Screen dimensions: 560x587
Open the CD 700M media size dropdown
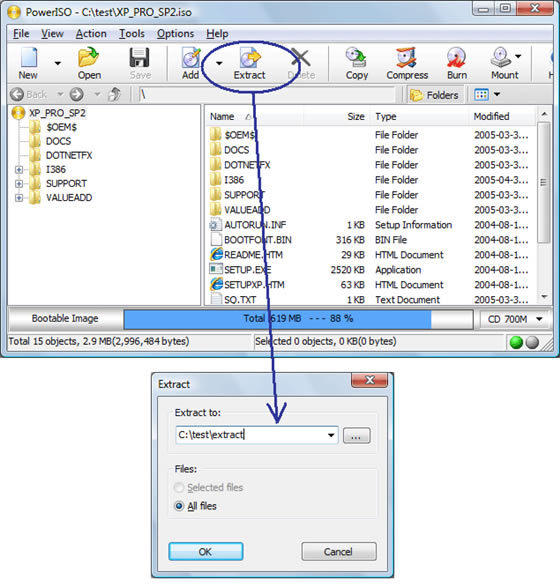click(x=514, y=319)
